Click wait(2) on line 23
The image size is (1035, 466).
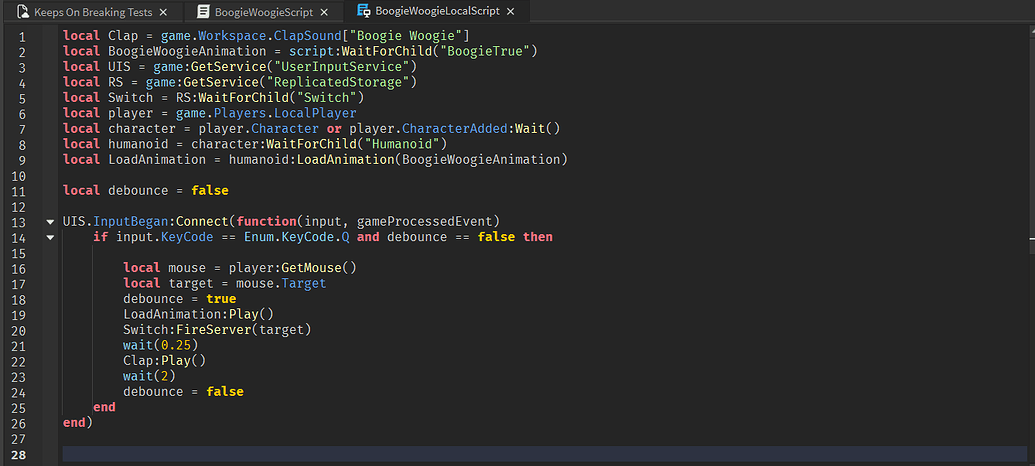pyautogui.click(x=149, y=376)
